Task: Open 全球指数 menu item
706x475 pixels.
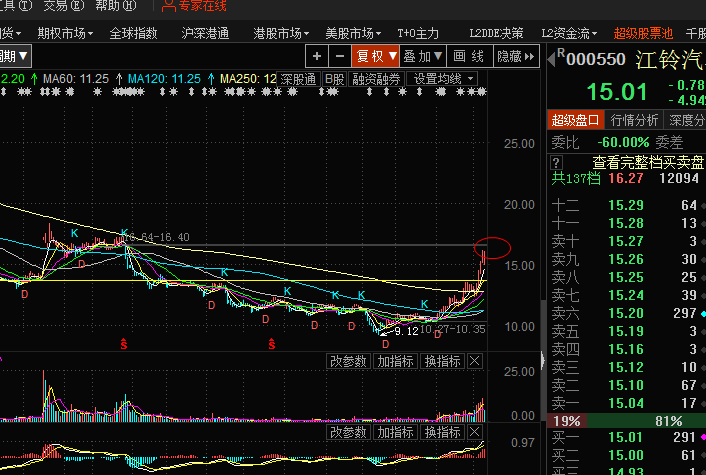Action: click(133, 33)
